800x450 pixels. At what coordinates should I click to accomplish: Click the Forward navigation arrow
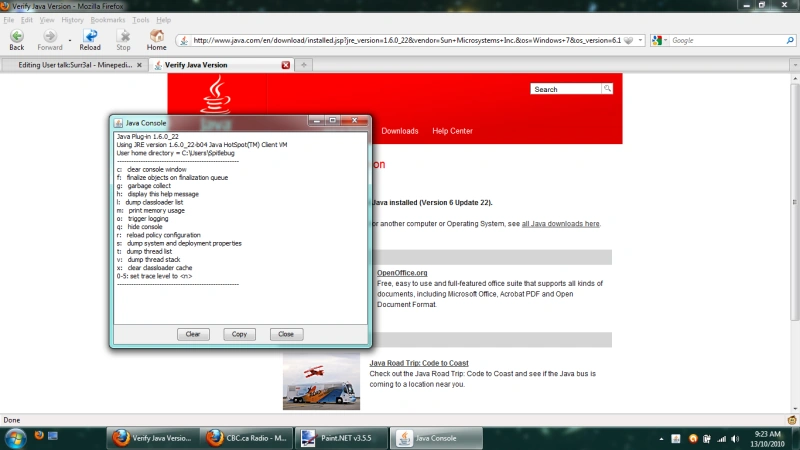click(x=49, y=40)
